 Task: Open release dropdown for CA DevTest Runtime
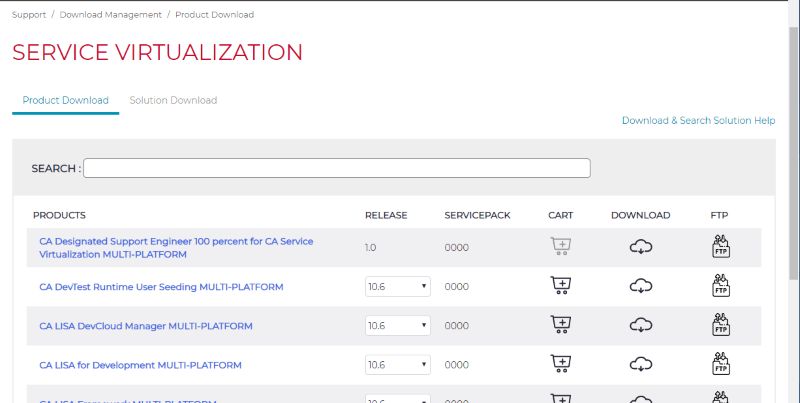click(397, 287)
